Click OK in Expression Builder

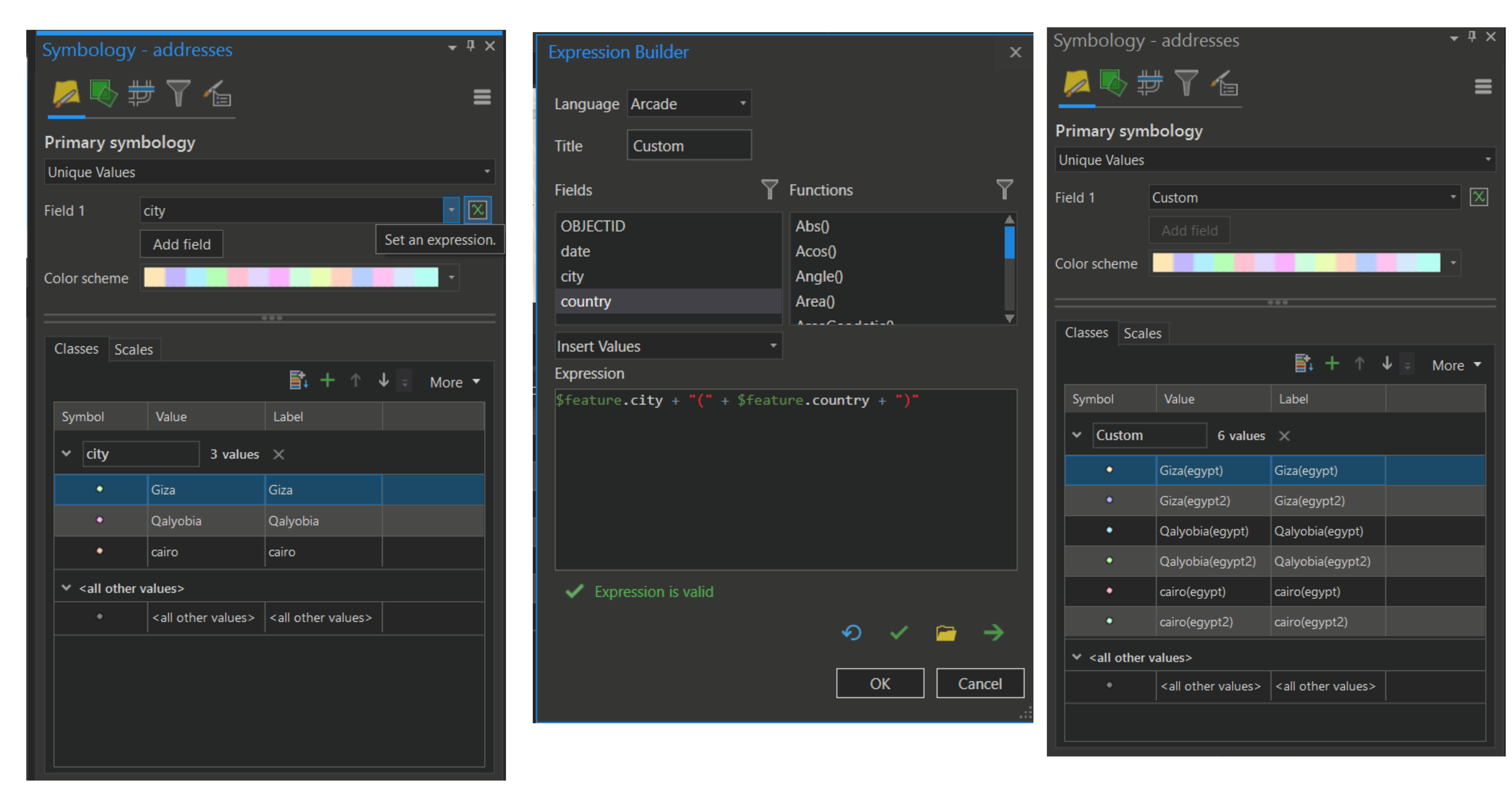coord(879,683)
